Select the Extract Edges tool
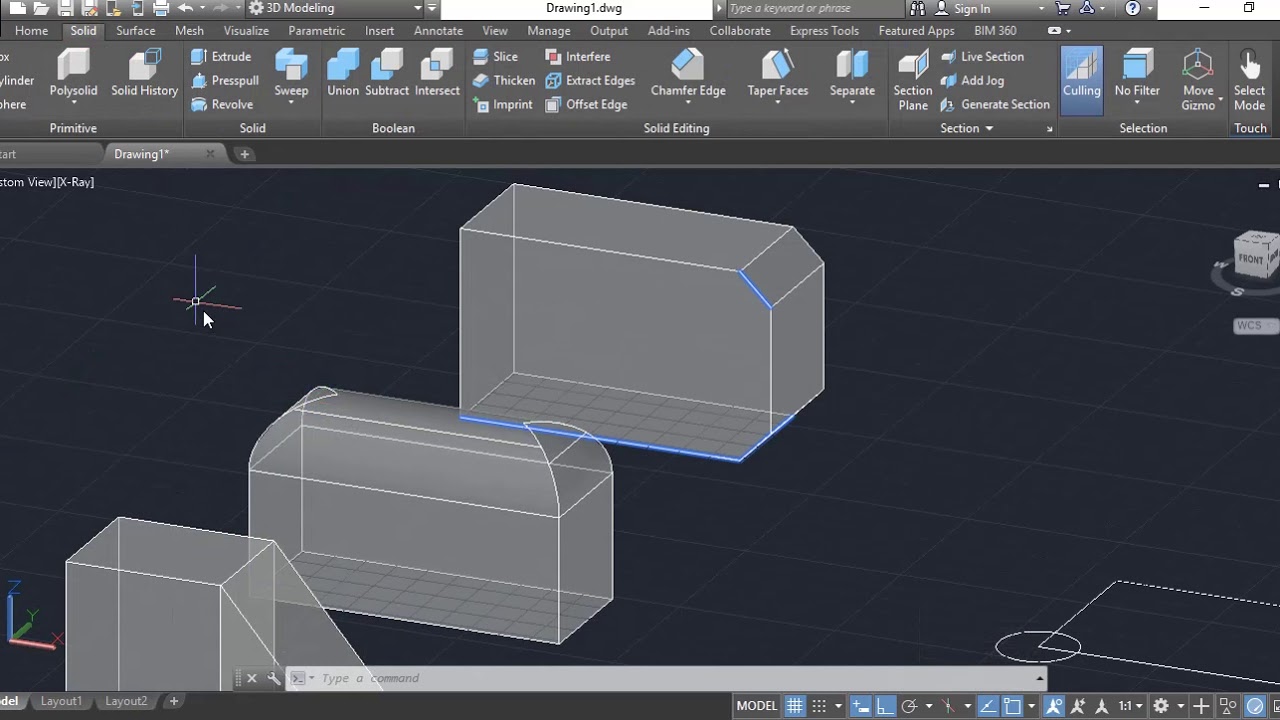The image size is (1280, 720). (x=590, y=81)
